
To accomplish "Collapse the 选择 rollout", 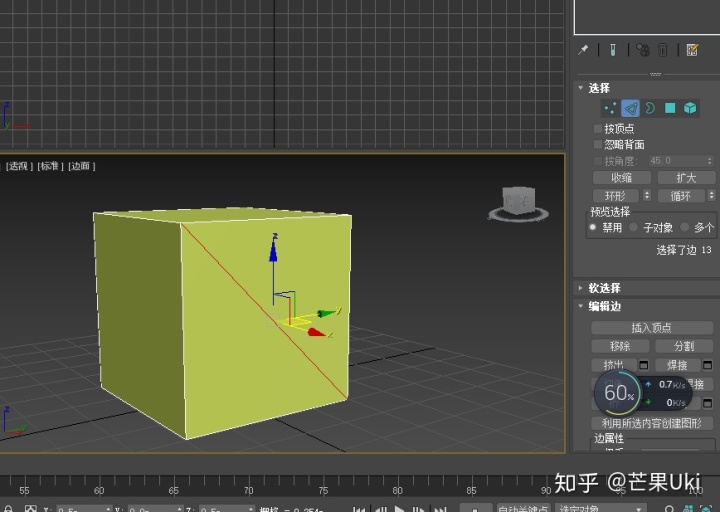I will [x=581, y=88].
